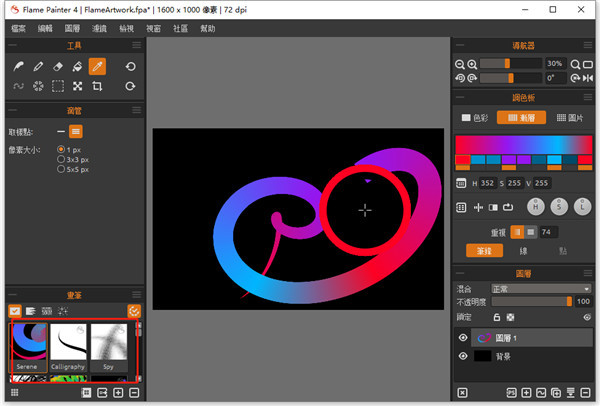This screenshot has width=600, height=406.
Task: Click the gradient color bar in palette
Action: click(523, 144)
